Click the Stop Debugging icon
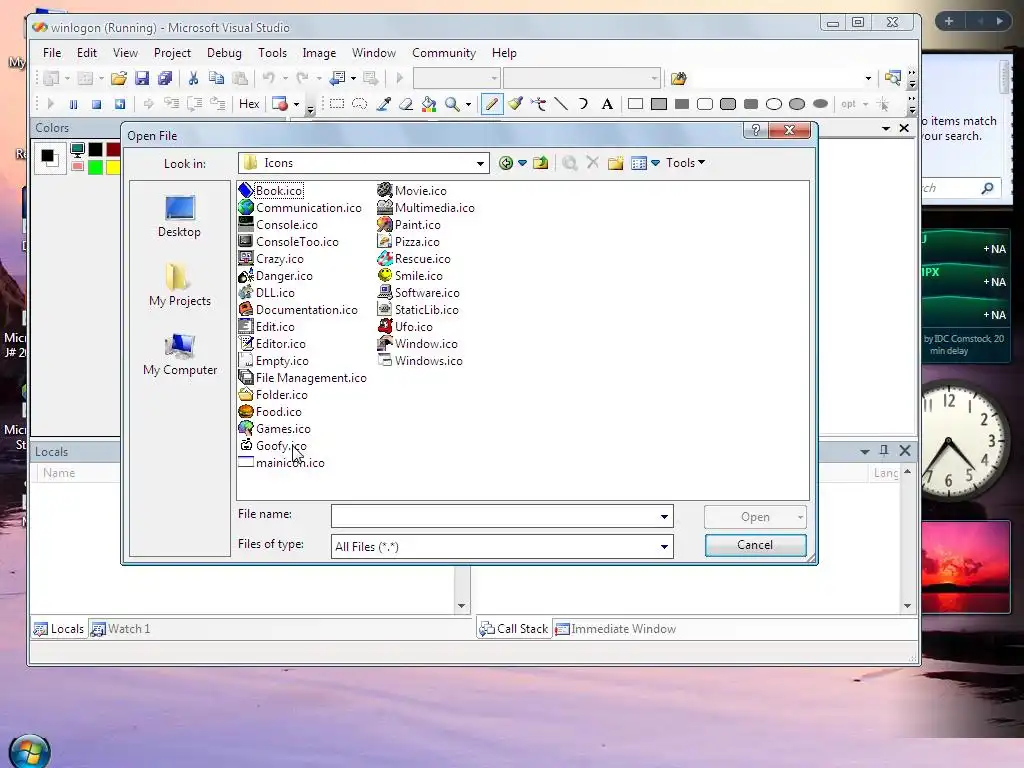 tap(96, 104)
